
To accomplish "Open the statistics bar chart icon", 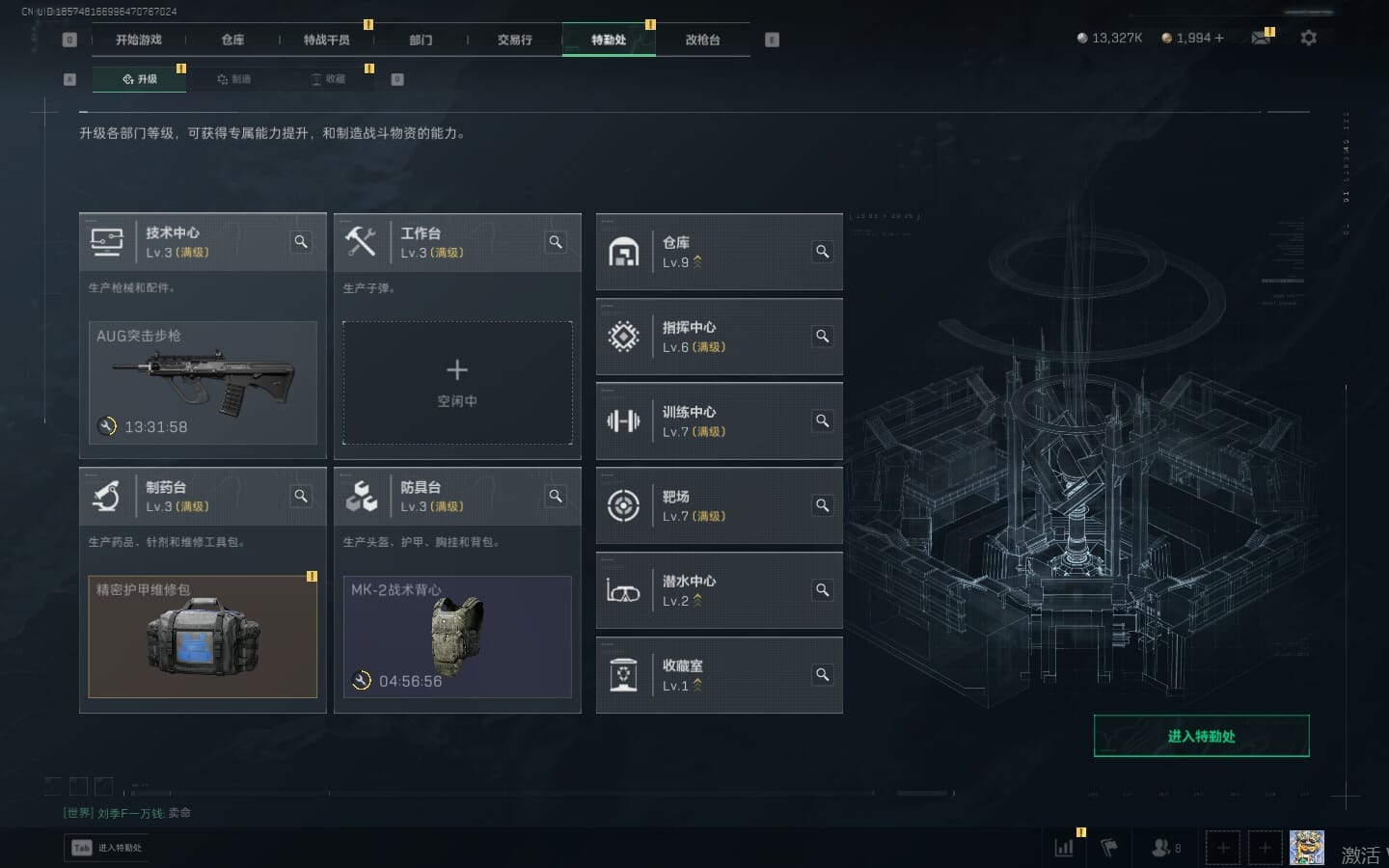I will (x=1064, y=848).
